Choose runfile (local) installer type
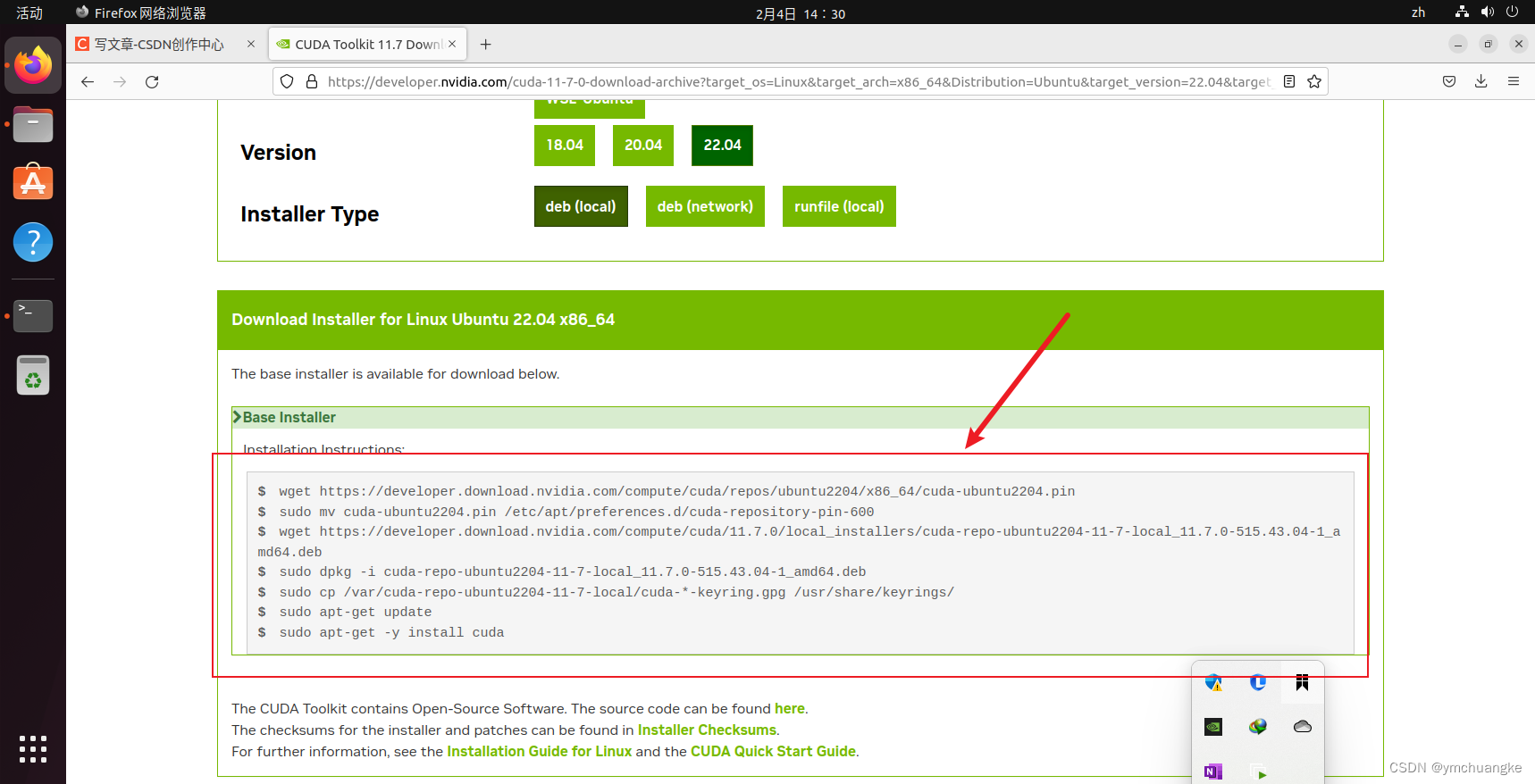This screenshot has height=784, width=1535. pyautogui.click(x=839, y=206)
